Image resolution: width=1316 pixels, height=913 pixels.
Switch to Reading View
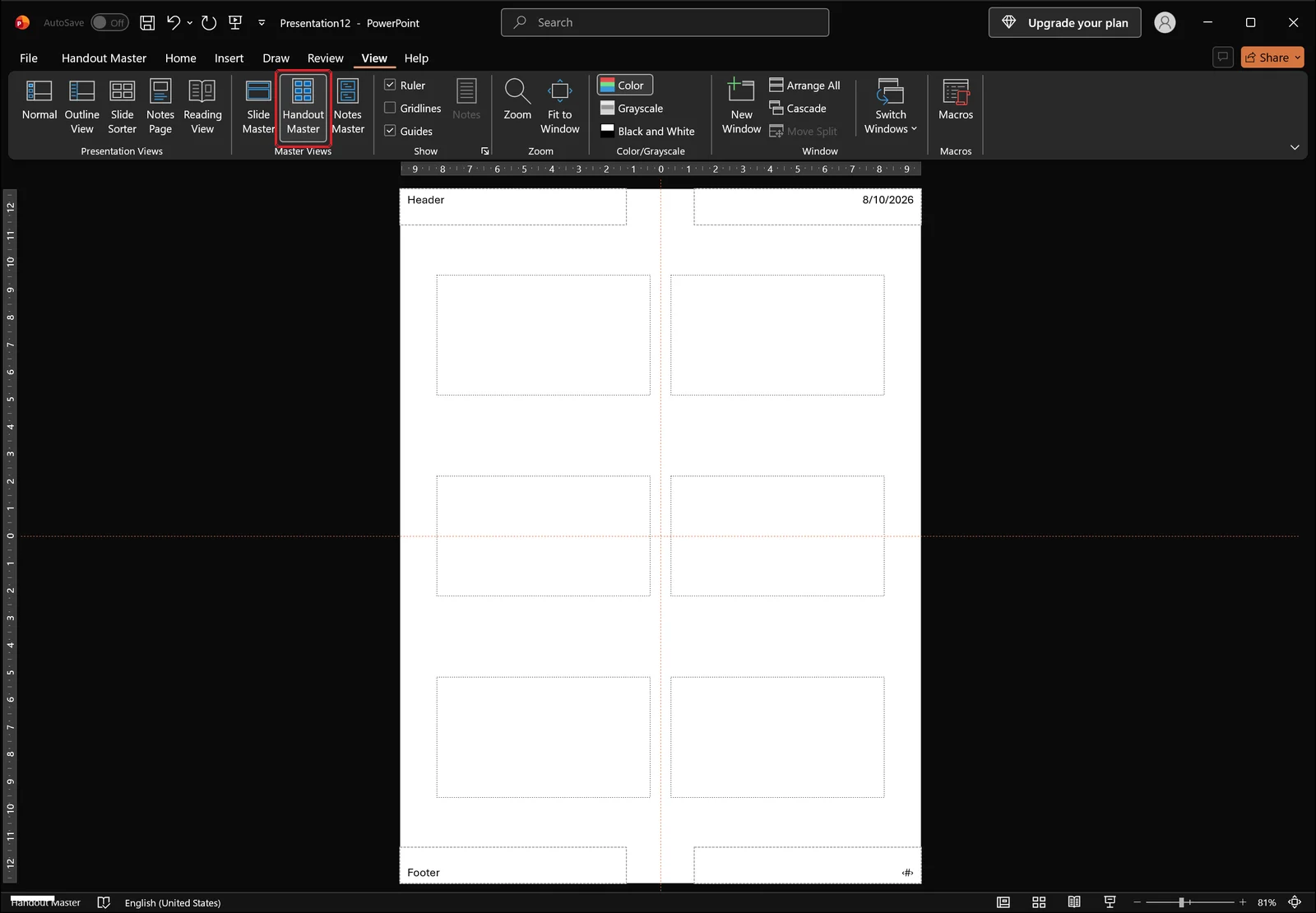coord(202,105)
